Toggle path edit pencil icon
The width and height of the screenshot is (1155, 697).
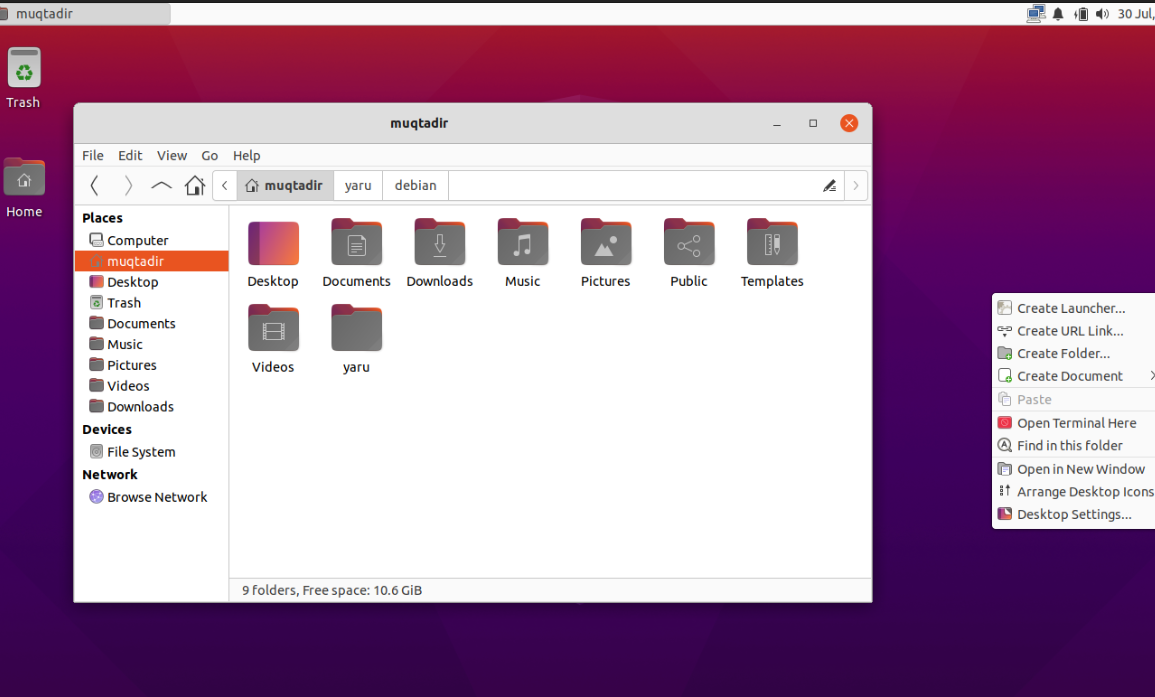[829, 185]
